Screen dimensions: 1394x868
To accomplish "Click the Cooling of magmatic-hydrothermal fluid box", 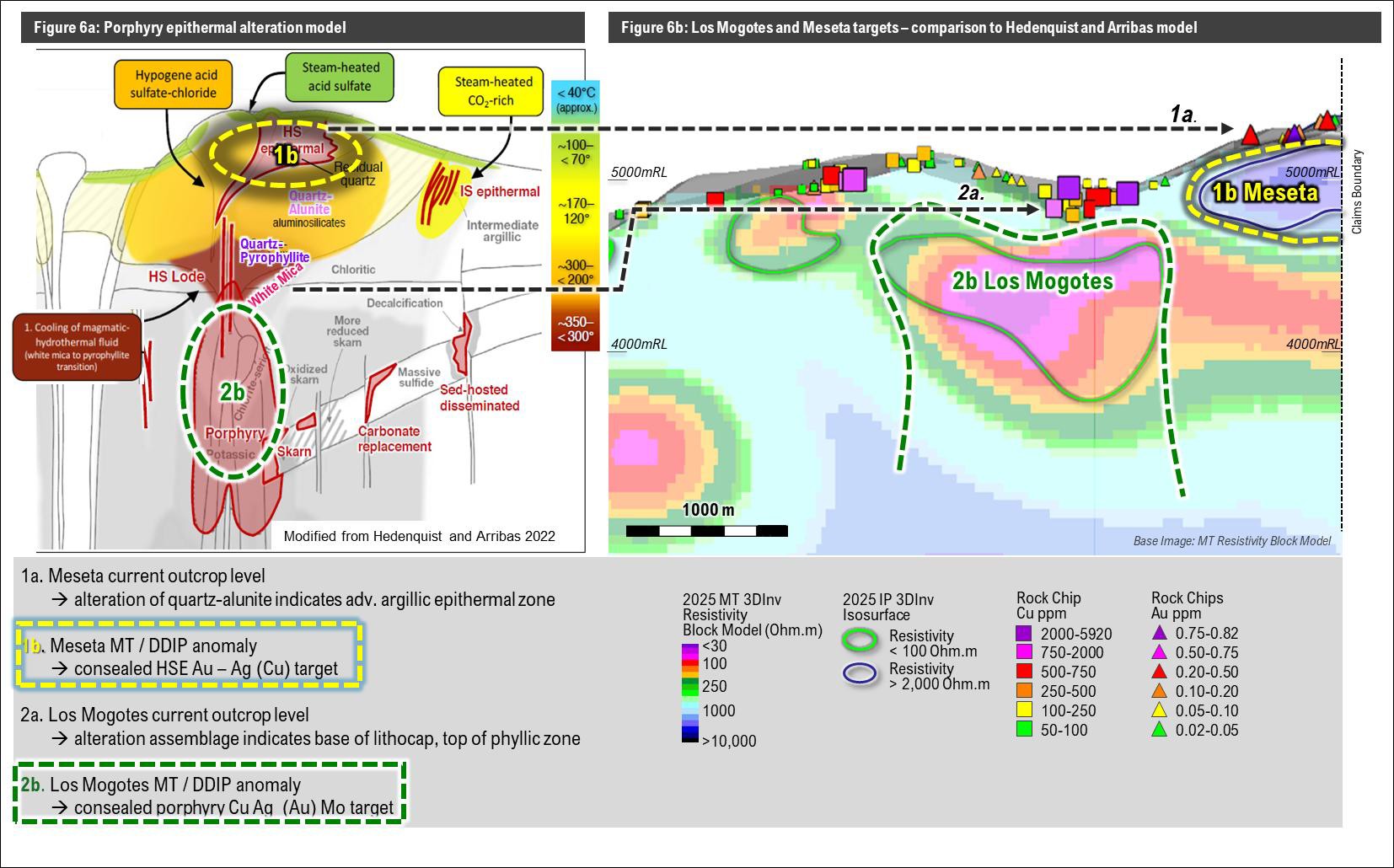I will click(x=78, y=348).
